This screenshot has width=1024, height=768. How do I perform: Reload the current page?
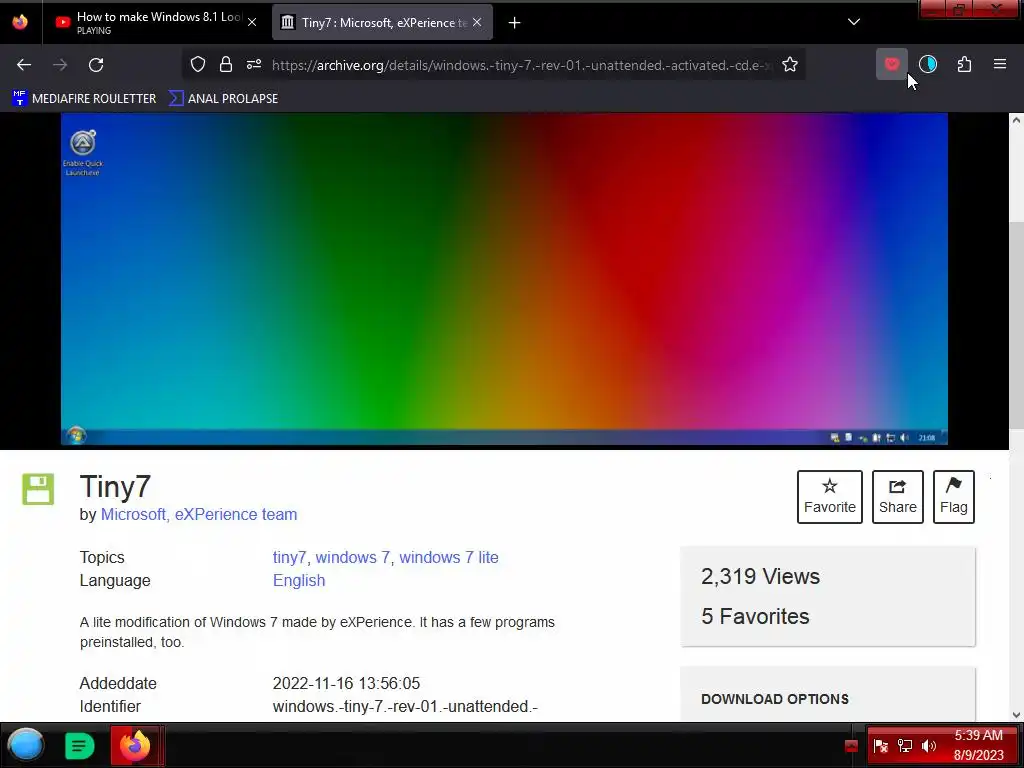96,65
